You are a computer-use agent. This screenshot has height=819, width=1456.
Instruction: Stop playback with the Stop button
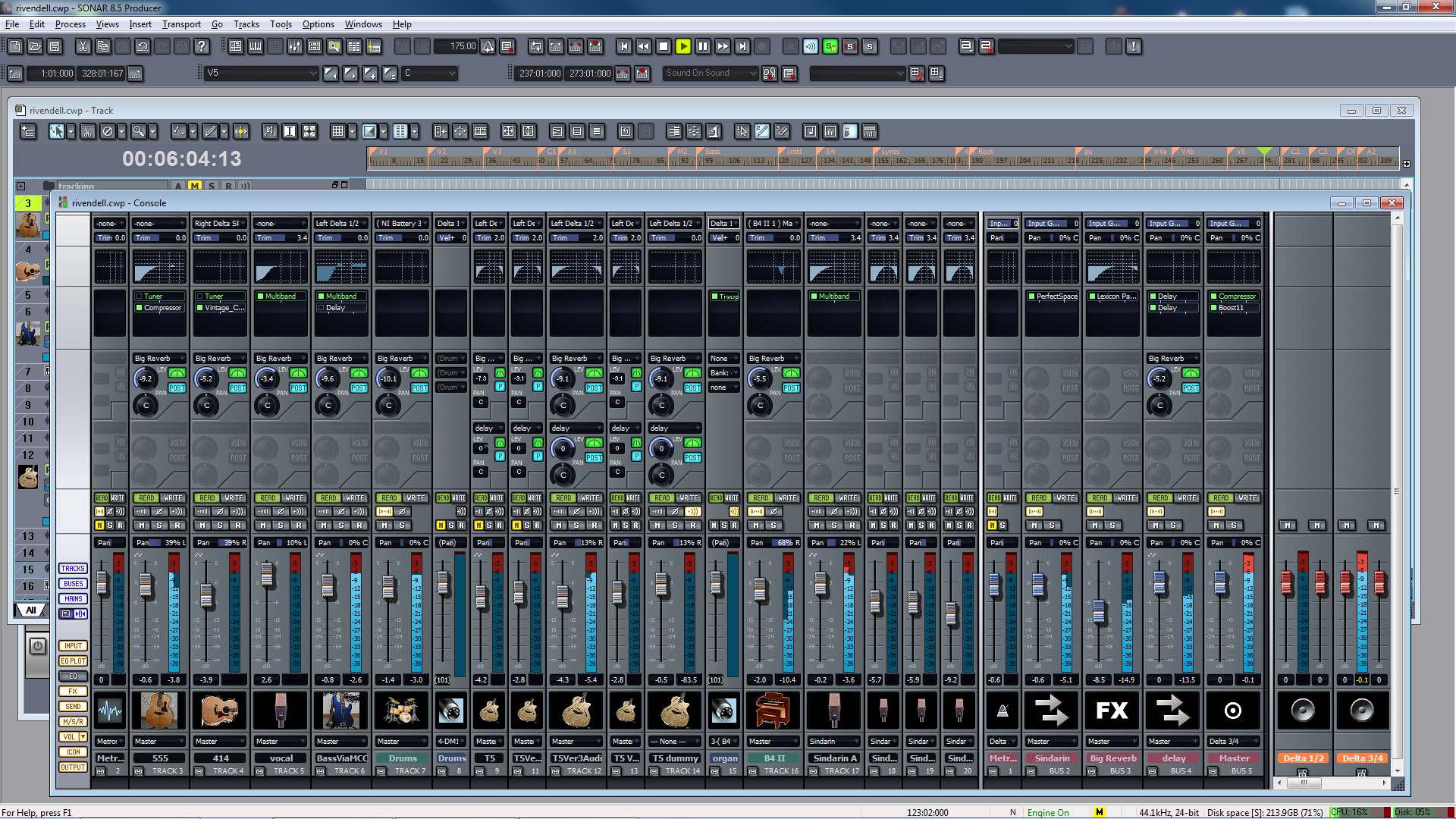click(664, 46)
